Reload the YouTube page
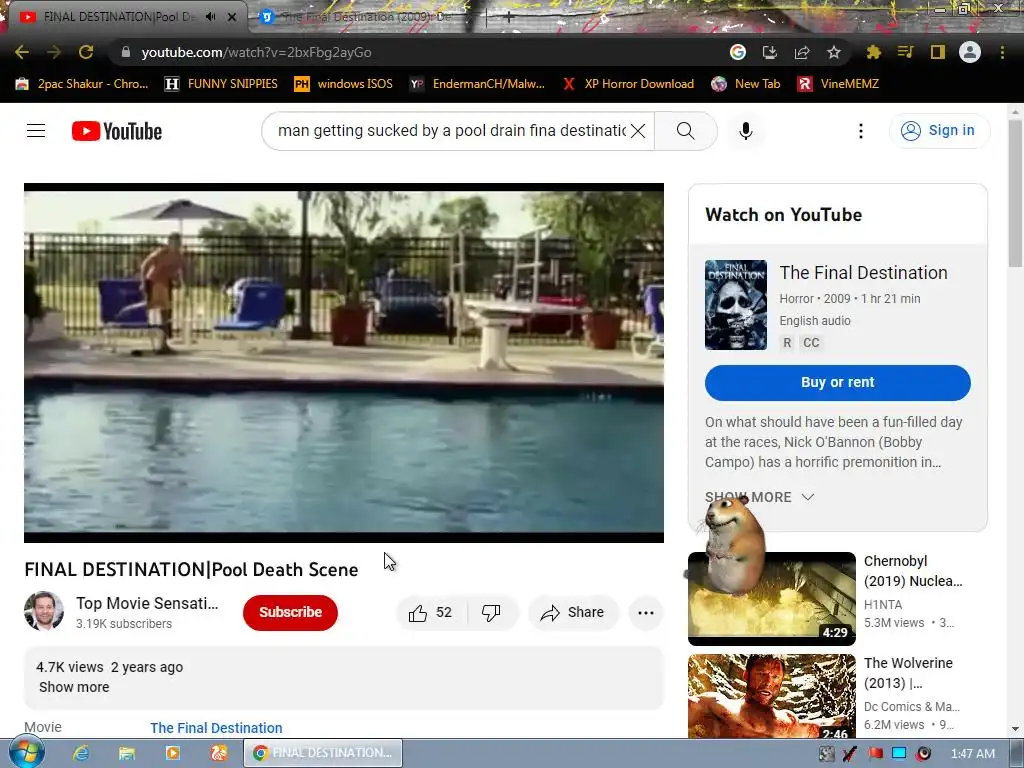Viewport: 1024px width, 768px height. click(86, 52)
